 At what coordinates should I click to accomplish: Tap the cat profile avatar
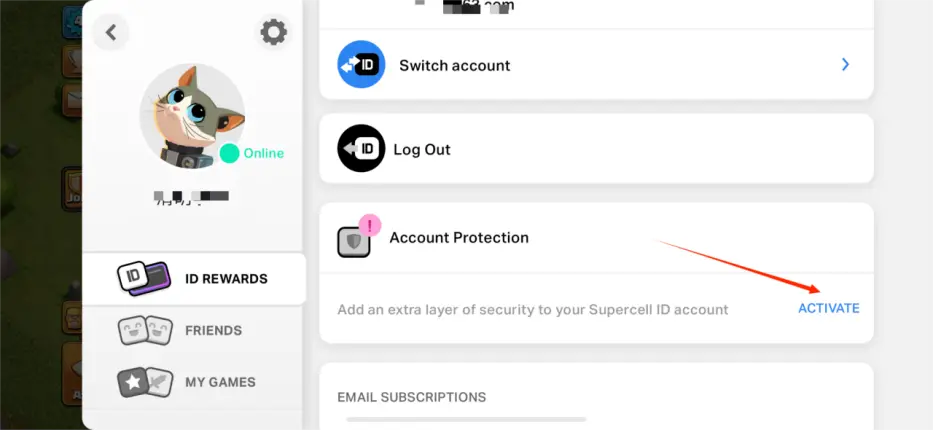tap(192, 116)
